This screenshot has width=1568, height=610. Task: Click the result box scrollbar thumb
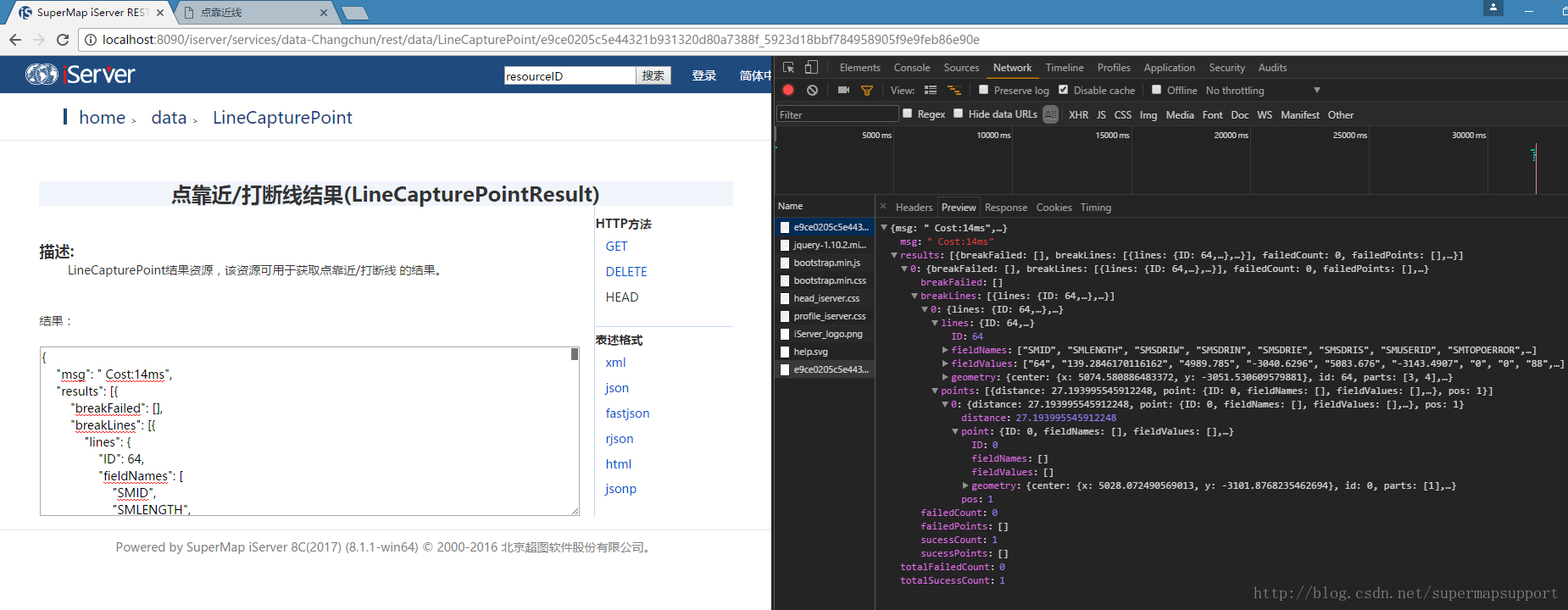tap(575, 354)
